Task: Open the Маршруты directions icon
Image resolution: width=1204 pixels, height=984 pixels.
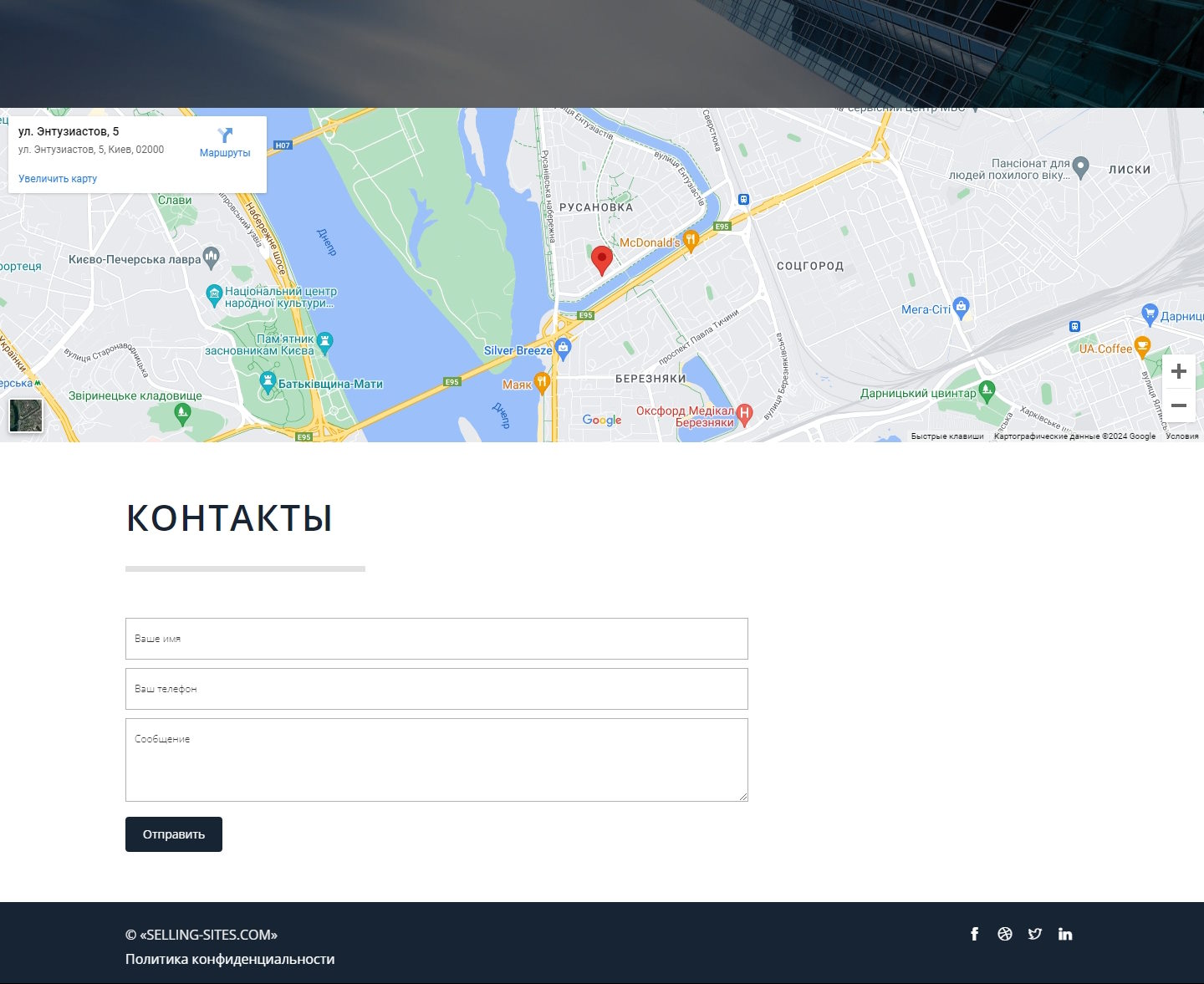Action: (225, 135)
